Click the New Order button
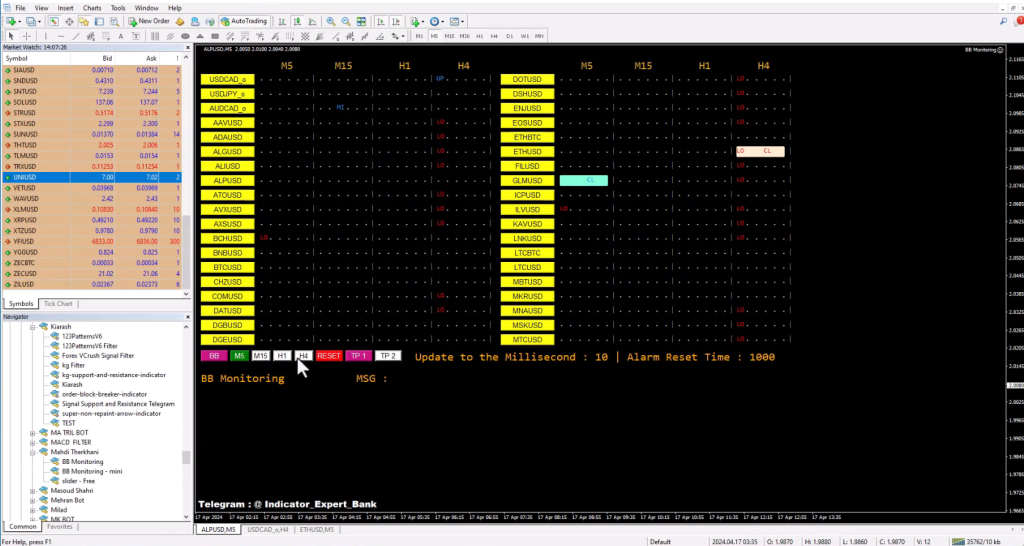 point(149,22)
